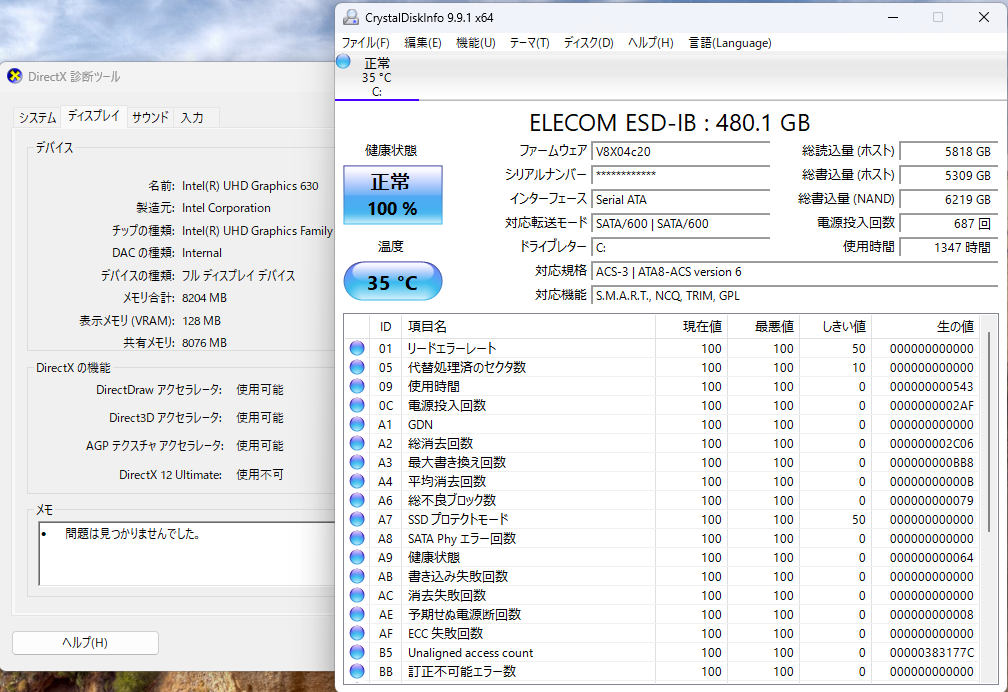Click 総書込量 (NAND) value 6219 GB
1008x692 pixels.
948,199
